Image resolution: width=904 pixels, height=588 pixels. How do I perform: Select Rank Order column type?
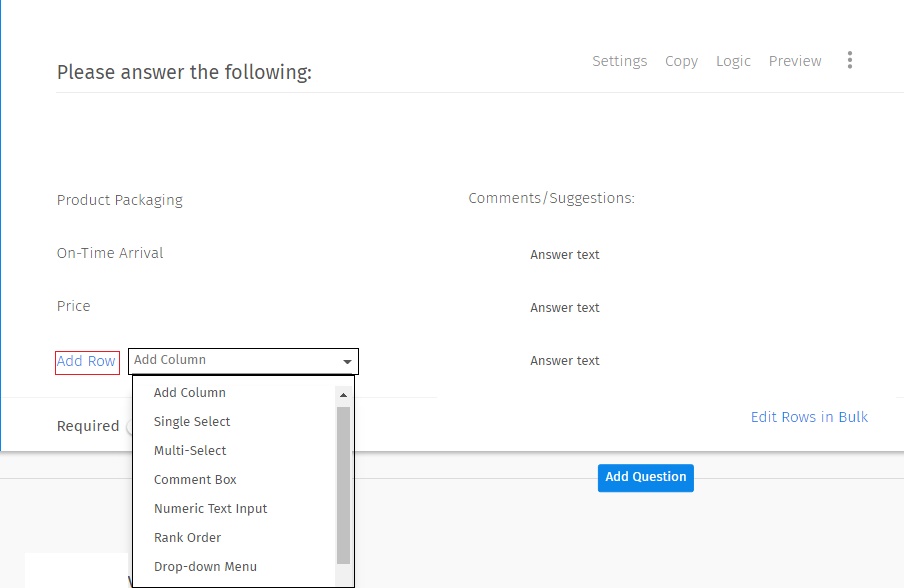click(187, 537)
